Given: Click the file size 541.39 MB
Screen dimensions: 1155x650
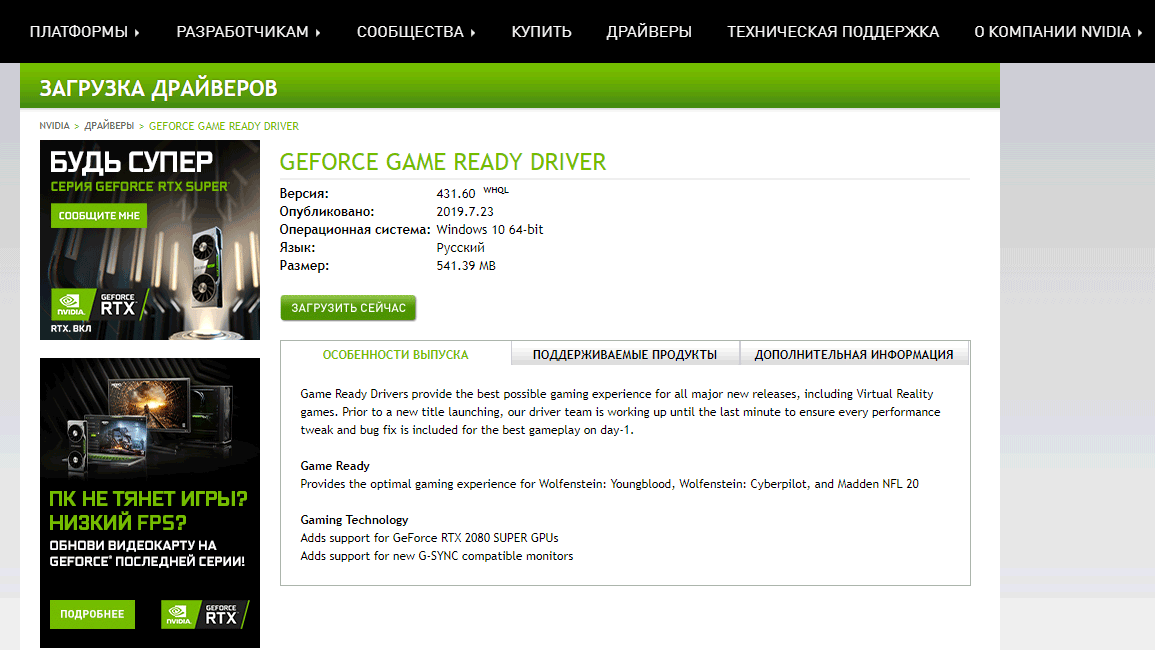Looking at the screenshot, I should pos(466,265).
